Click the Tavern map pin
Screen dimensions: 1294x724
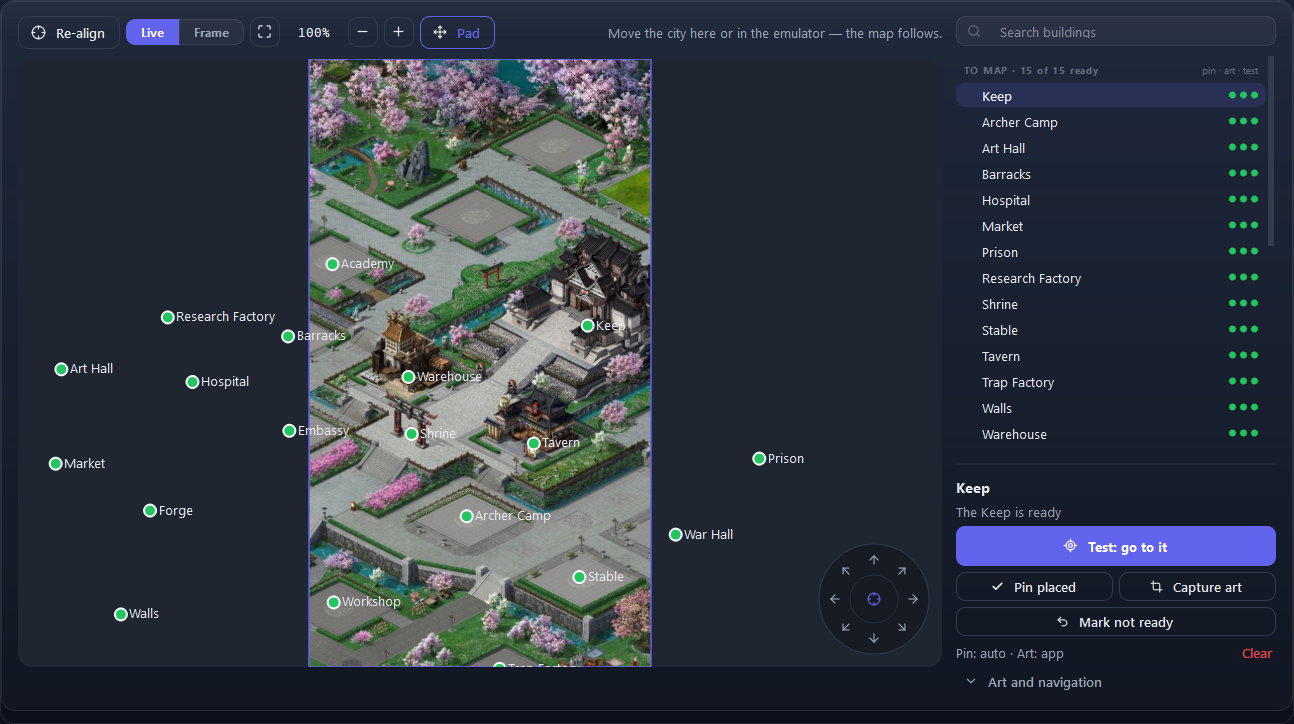coord(534,443)
